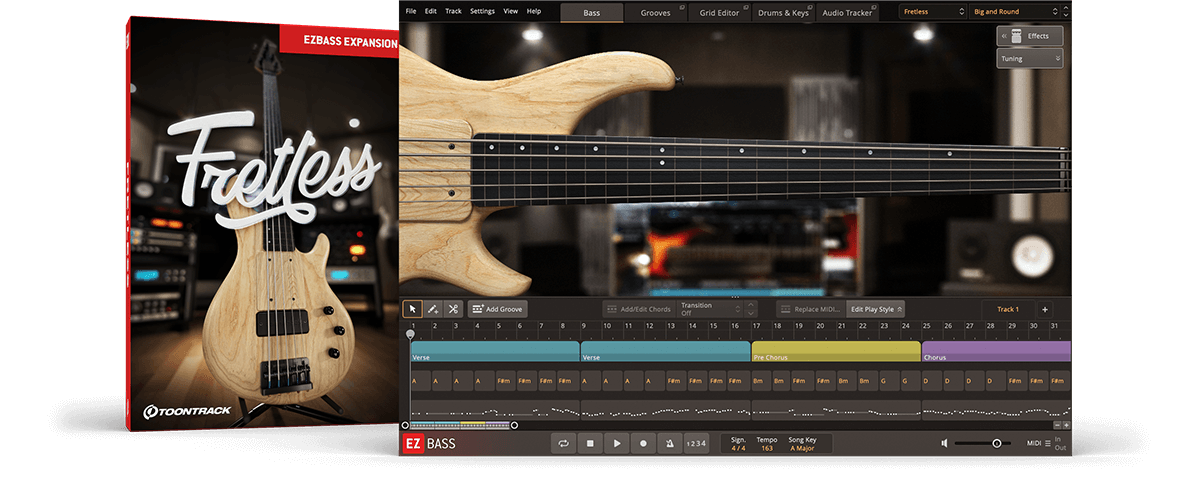Select the scissors split tool
This screenshot has height=488, width=1200.
(453, 310)
